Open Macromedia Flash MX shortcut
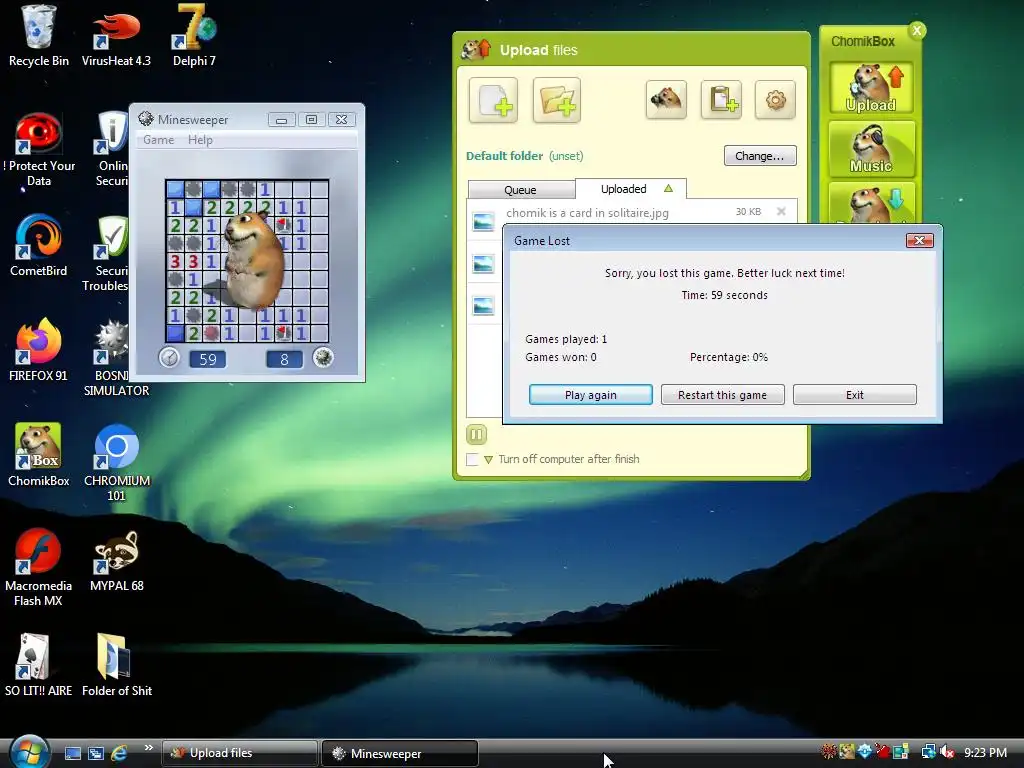This screenshot has width=1024, height=768. tap(39, 567)
